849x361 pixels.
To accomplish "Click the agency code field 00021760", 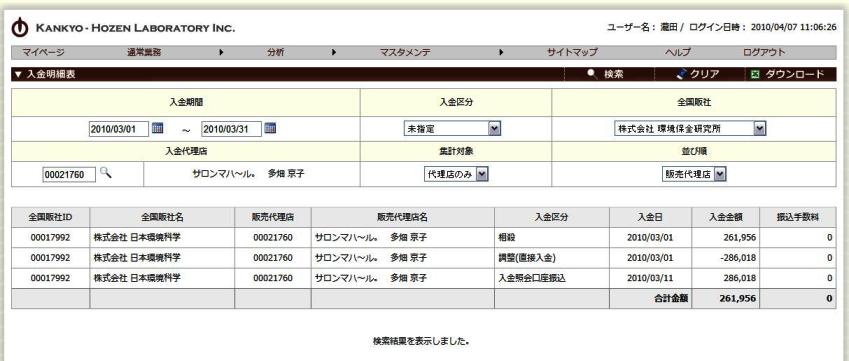I will click(69, 175).
